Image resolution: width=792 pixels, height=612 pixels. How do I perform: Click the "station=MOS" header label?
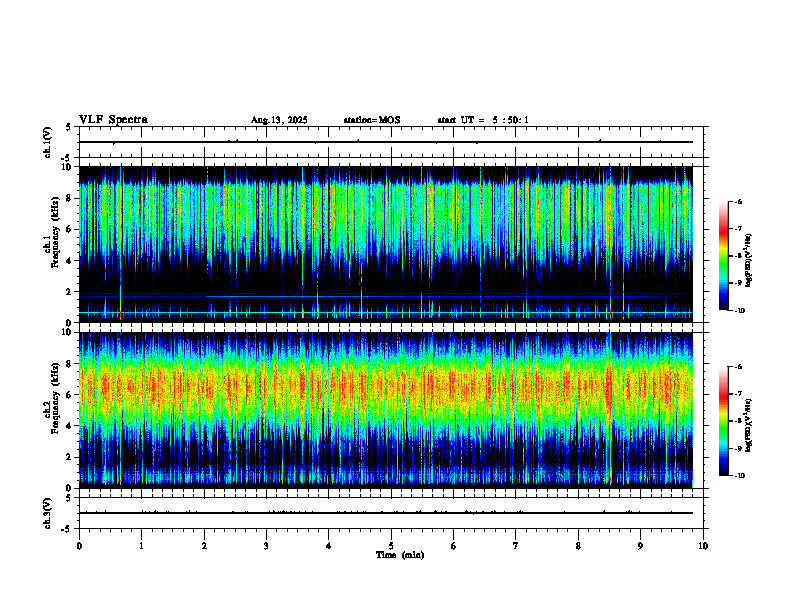[372, 120]
